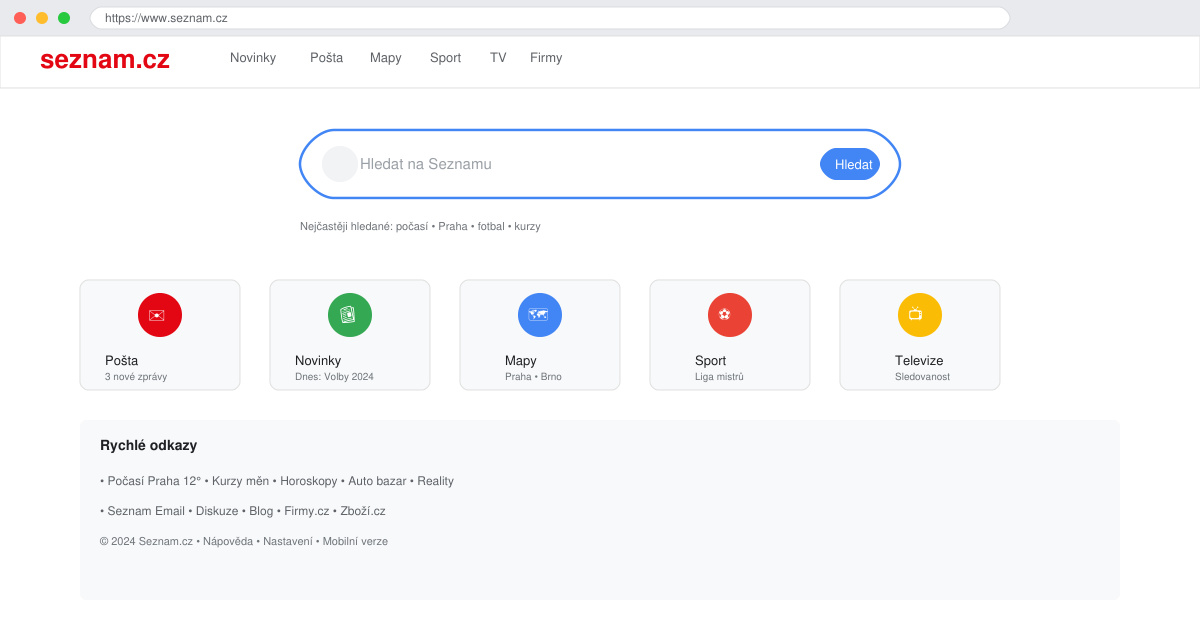1200x630 pixels.
Task: Click the Sport card title
Action: point(711,360)
